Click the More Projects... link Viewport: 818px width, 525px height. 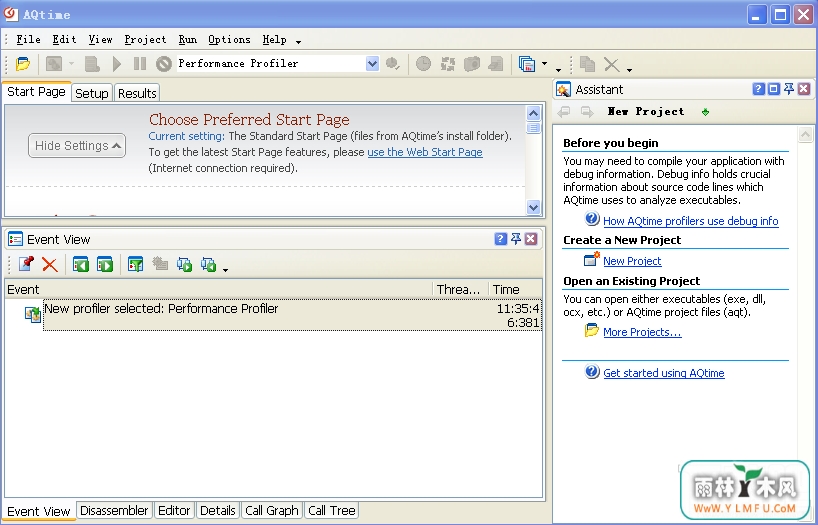pos(642,332)
